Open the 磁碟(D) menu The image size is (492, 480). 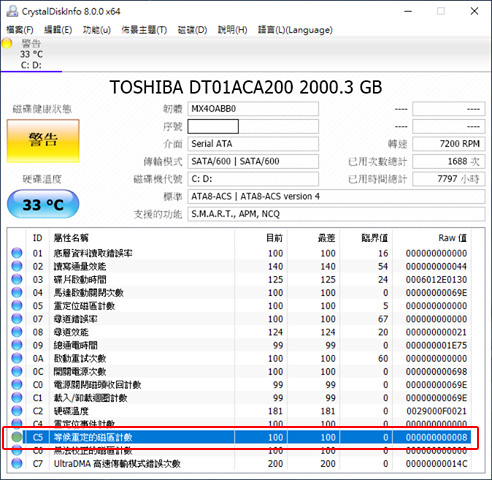(x=192, y=30)
